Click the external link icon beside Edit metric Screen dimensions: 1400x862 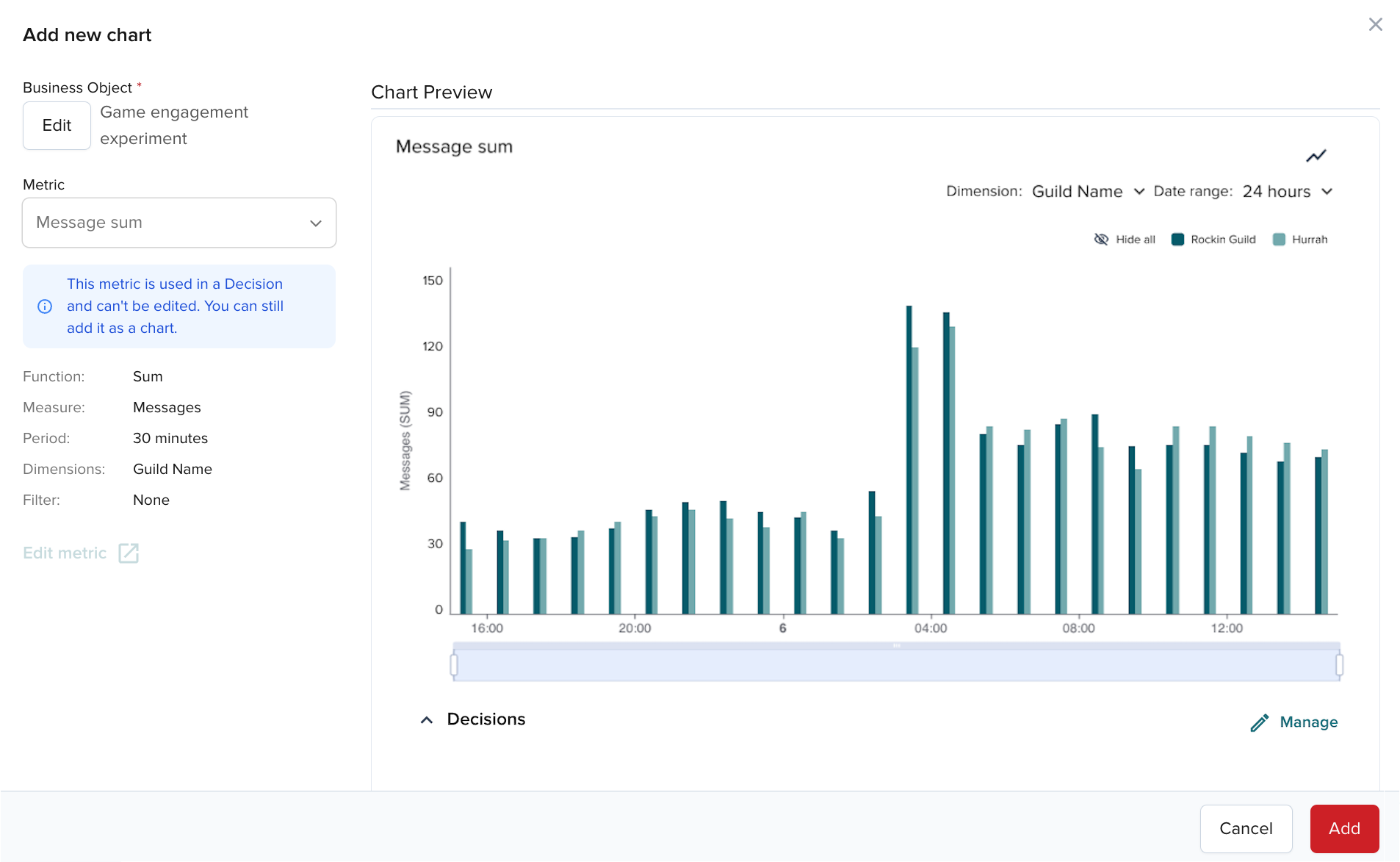point(129,553)
